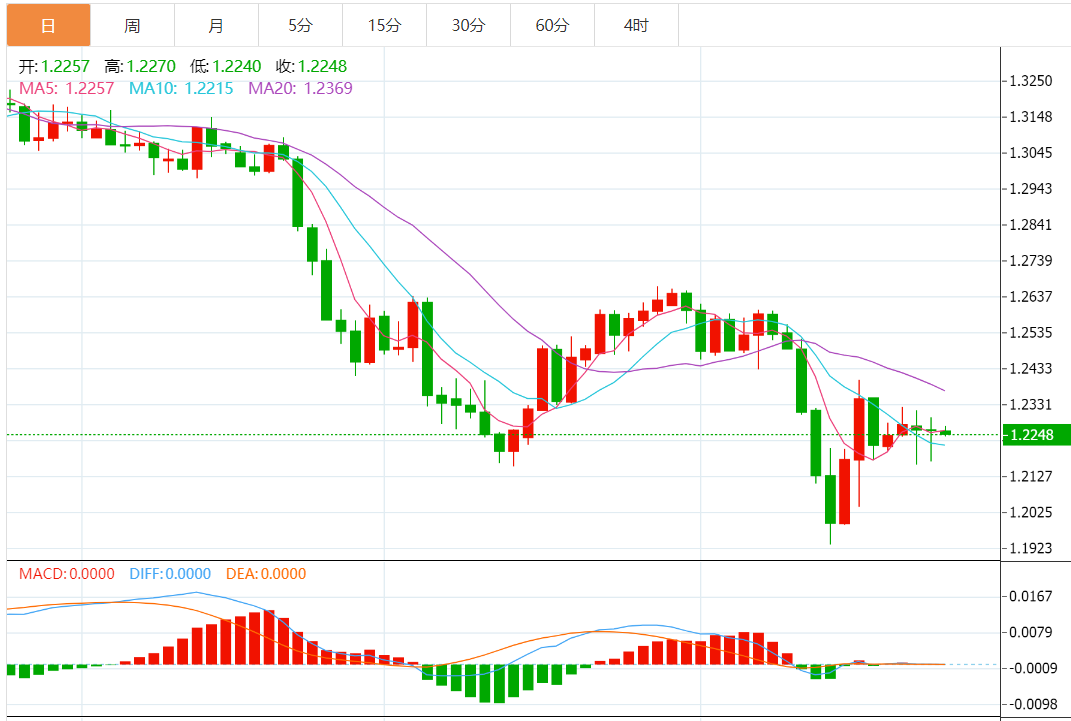Open the 15分 timeframe tab

pos(385,25)
